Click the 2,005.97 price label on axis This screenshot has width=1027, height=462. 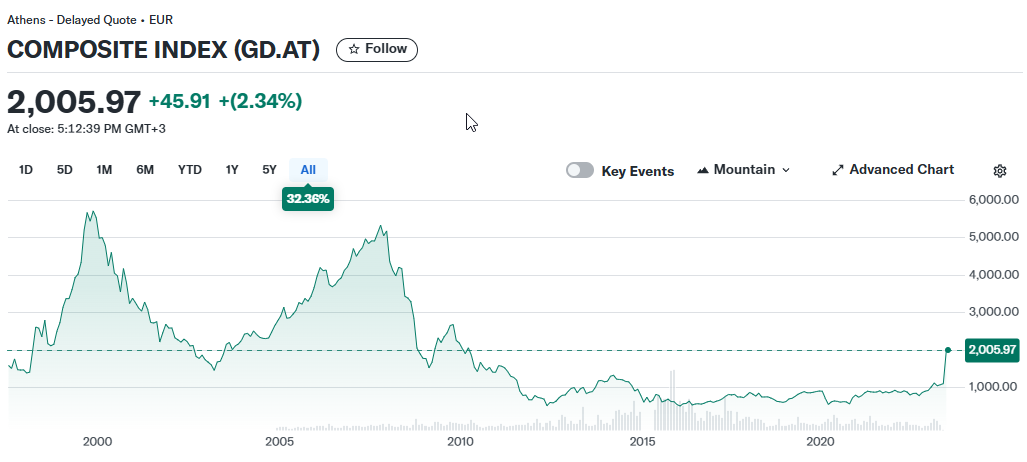[993, 350]
